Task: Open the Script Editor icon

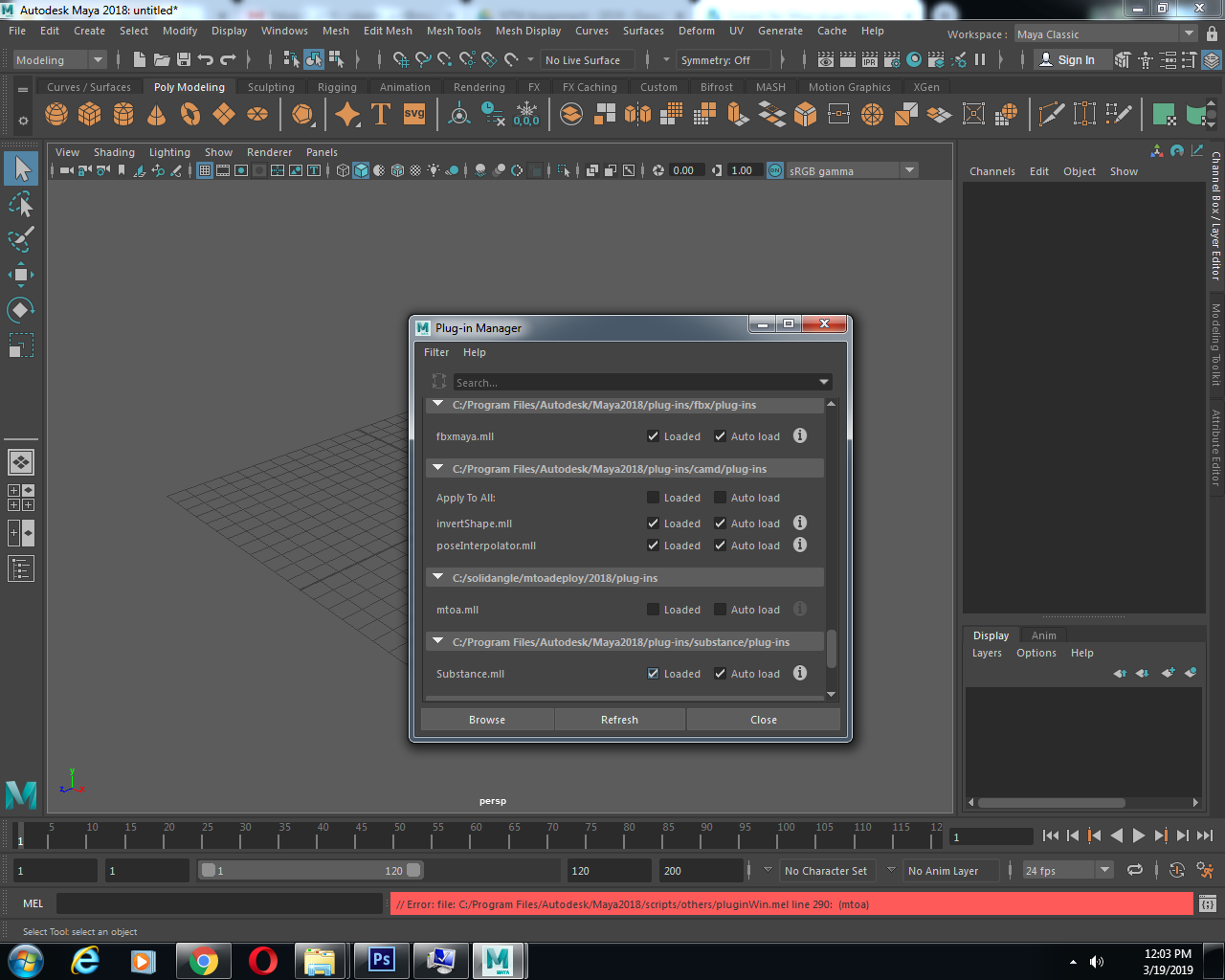Action: pyautogui.click(x=1208, y=903)
